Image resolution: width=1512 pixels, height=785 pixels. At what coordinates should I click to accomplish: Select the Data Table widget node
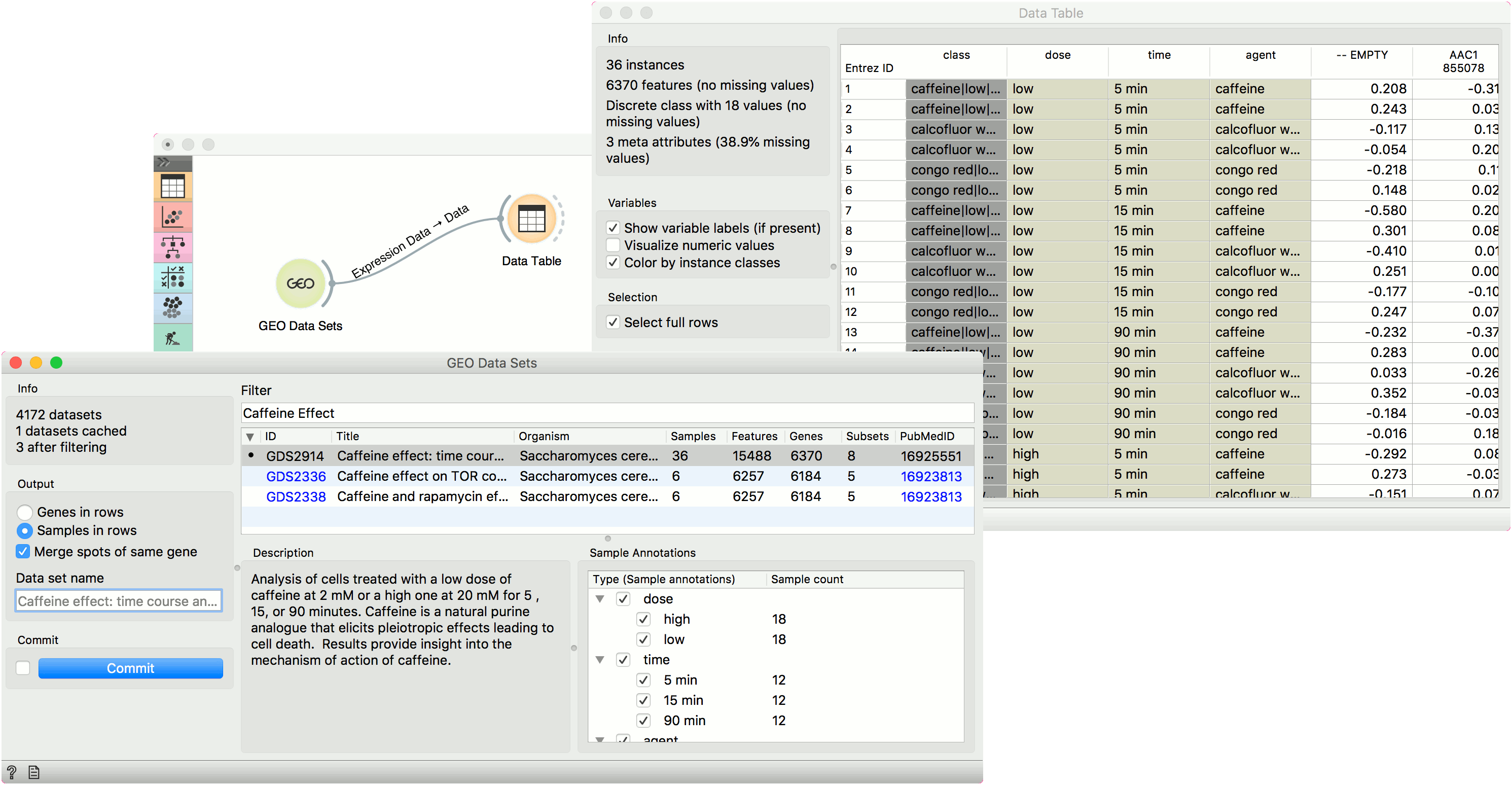coord(531,219)
